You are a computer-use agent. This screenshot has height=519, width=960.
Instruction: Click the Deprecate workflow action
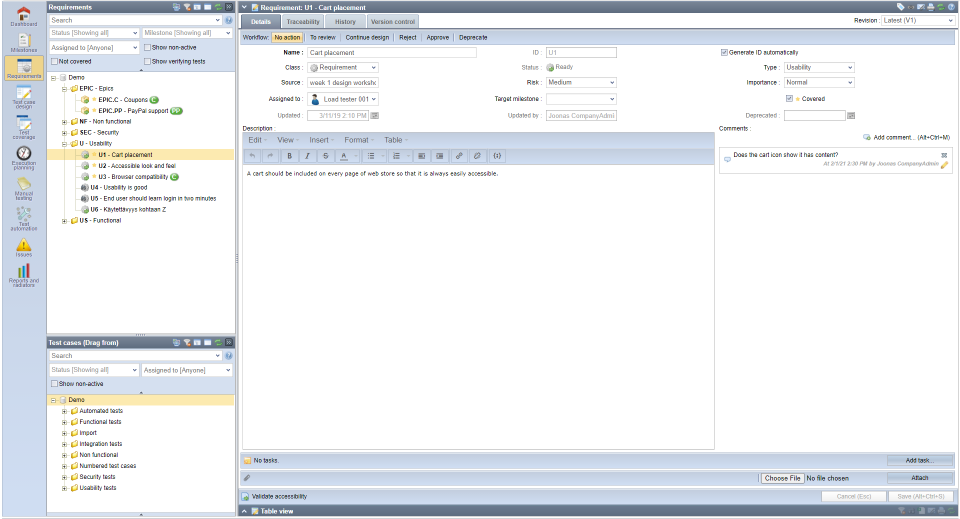[473, 37]
